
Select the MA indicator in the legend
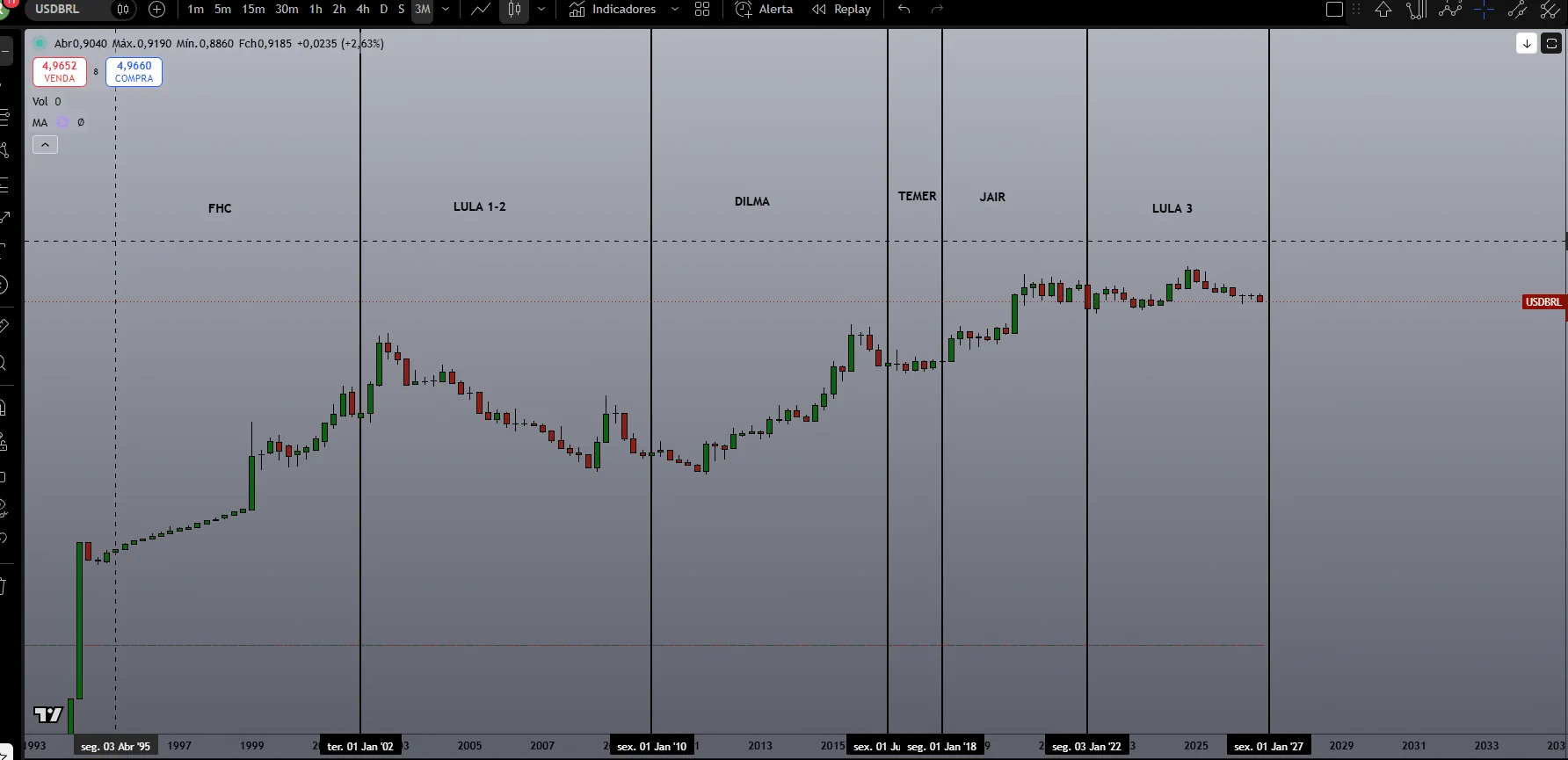click(x=40, y=123)
